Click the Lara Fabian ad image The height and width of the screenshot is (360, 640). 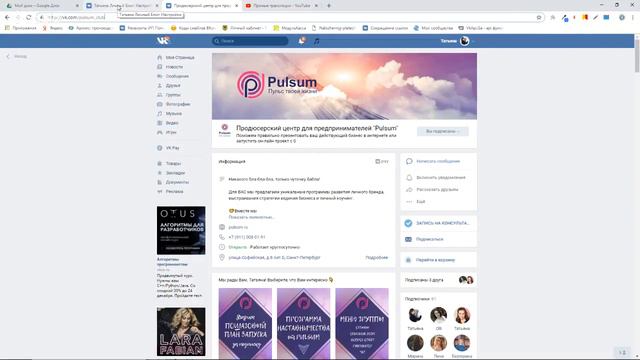click(x=181, y=332)
